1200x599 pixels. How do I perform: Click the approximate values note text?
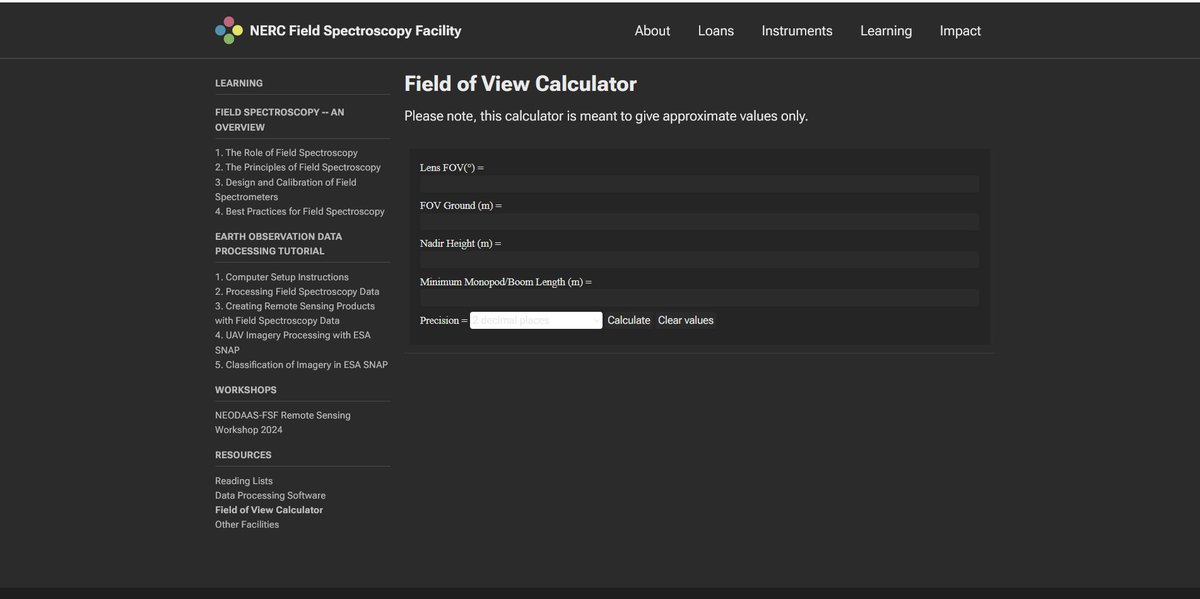[x=606, y=116]
